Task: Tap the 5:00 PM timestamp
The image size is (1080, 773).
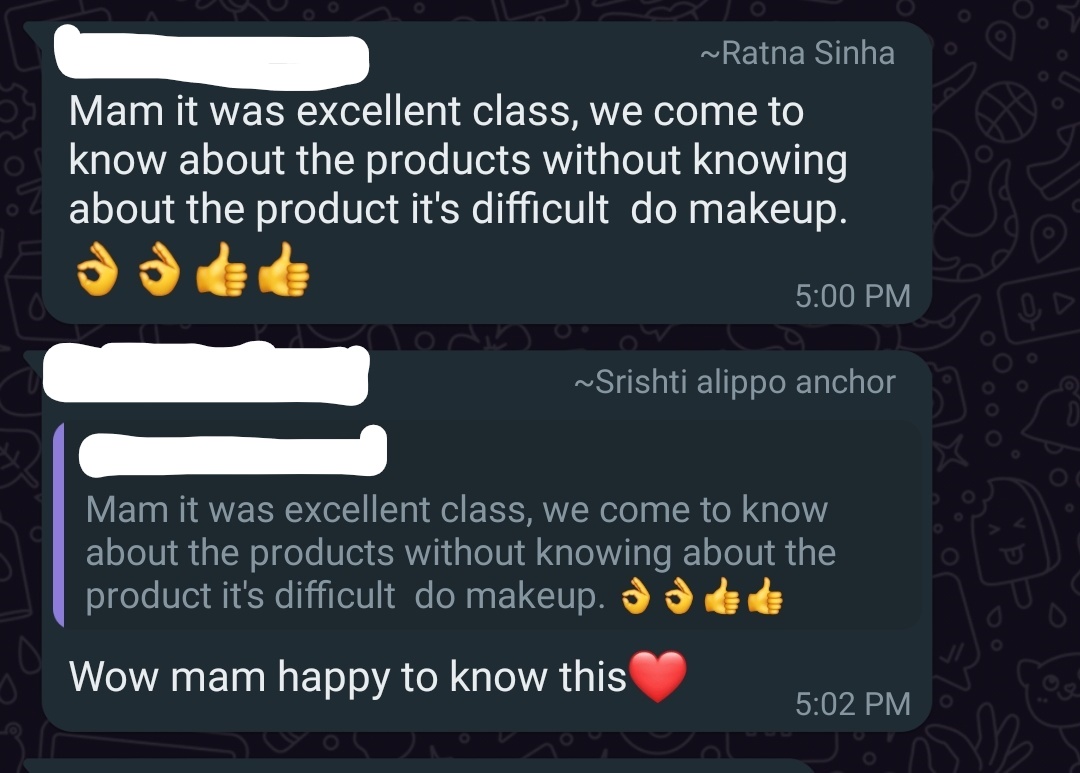Action: point(853,296)
